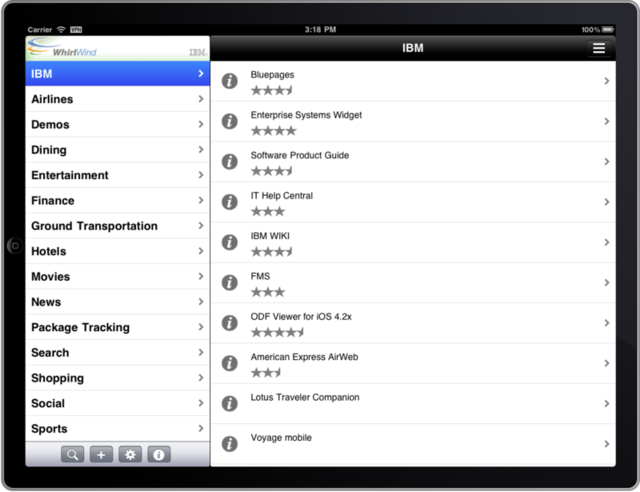The image size is (640, 492).
Task: Tap info icon beside Software Product Guide
Action: point(229,162)
